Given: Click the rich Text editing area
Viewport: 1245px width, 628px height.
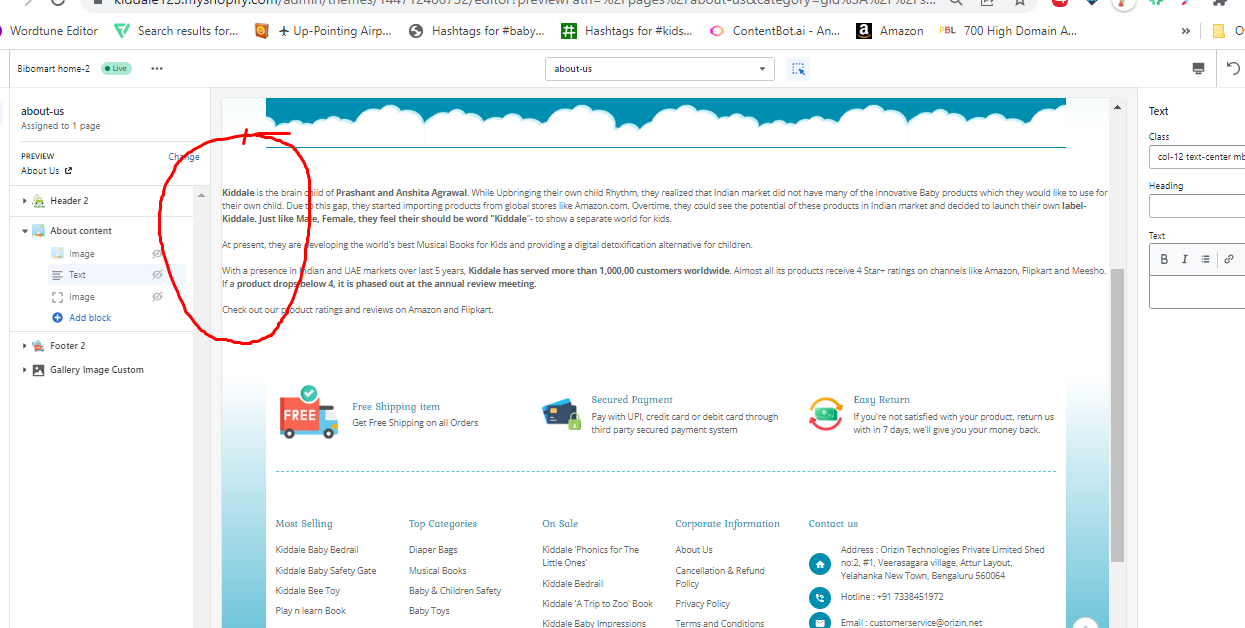Looking at the screenshot, I should 1197,292.
